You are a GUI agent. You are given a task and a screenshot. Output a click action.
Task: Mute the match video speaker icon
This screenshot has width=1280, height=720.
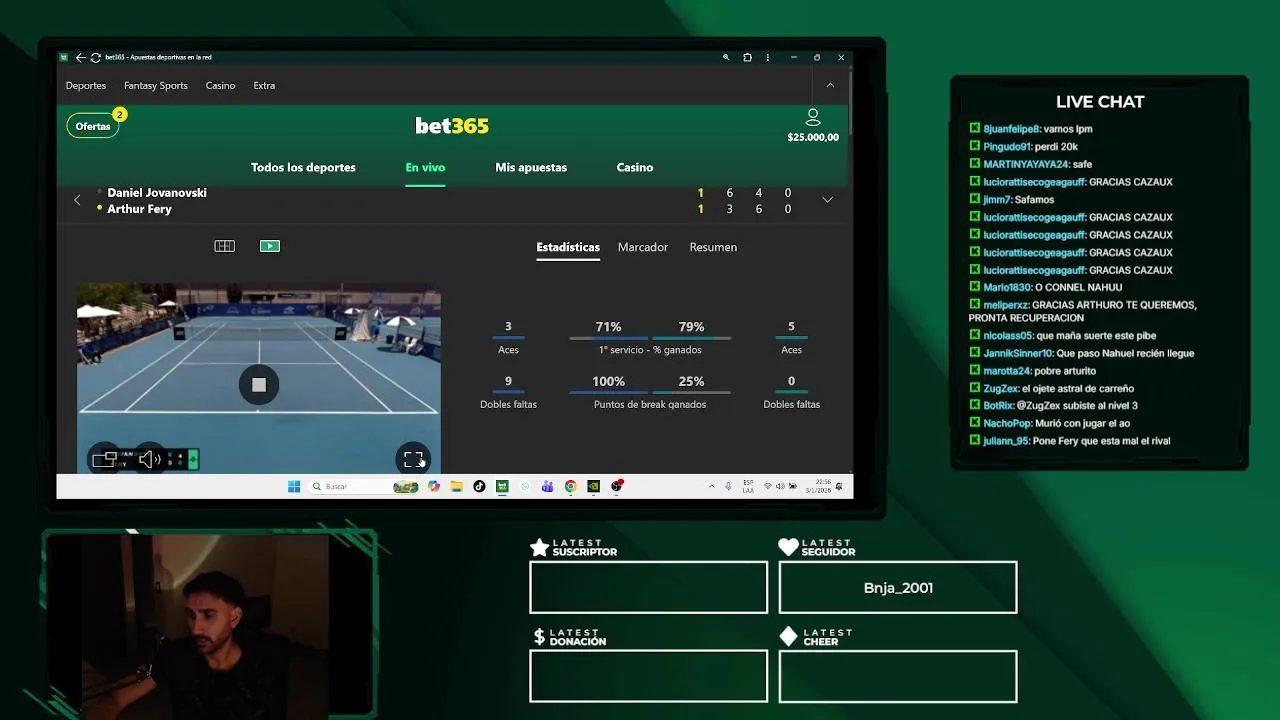click(149, 459)
